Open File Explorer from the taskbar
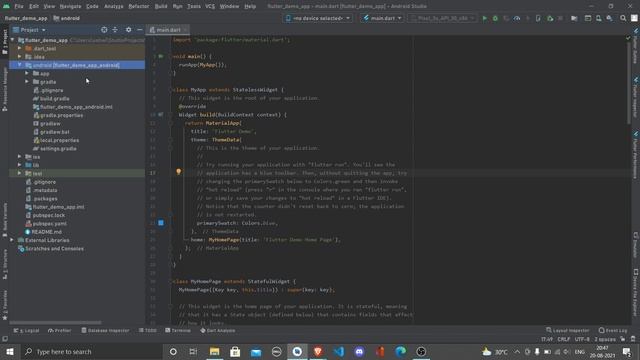The width and height of the screenshot is (640, 360). click(214, 351)
